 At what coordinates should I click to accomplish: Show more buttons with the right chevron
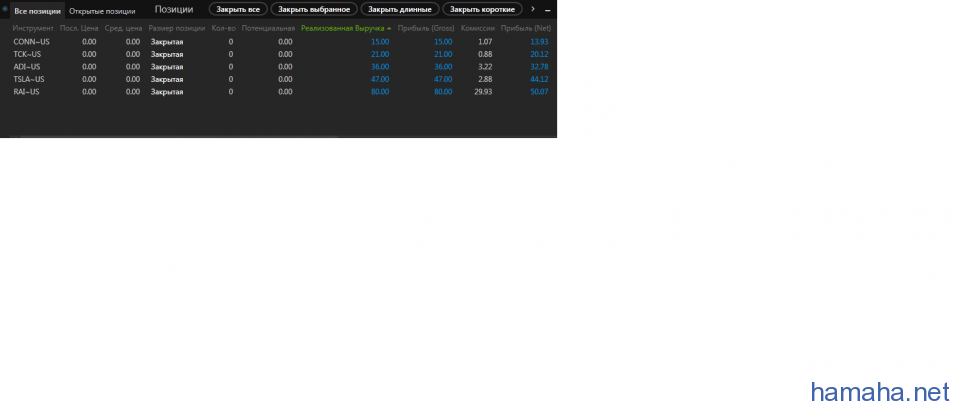click(533, 9)
